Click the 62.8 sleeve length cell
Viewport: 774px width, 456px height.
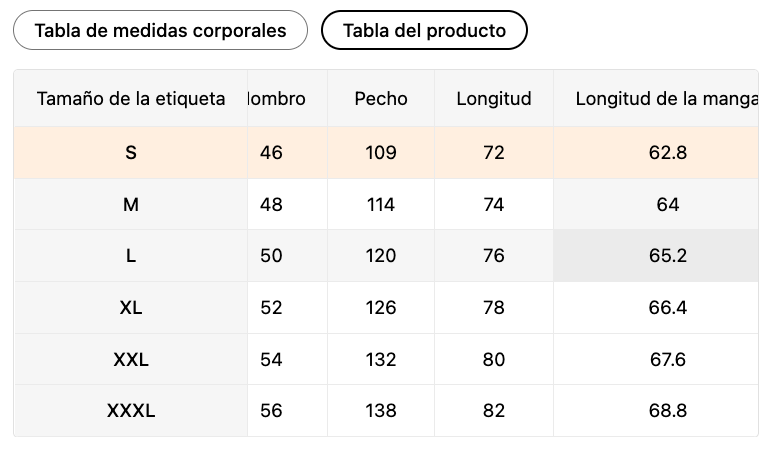(x=667, y=153)
